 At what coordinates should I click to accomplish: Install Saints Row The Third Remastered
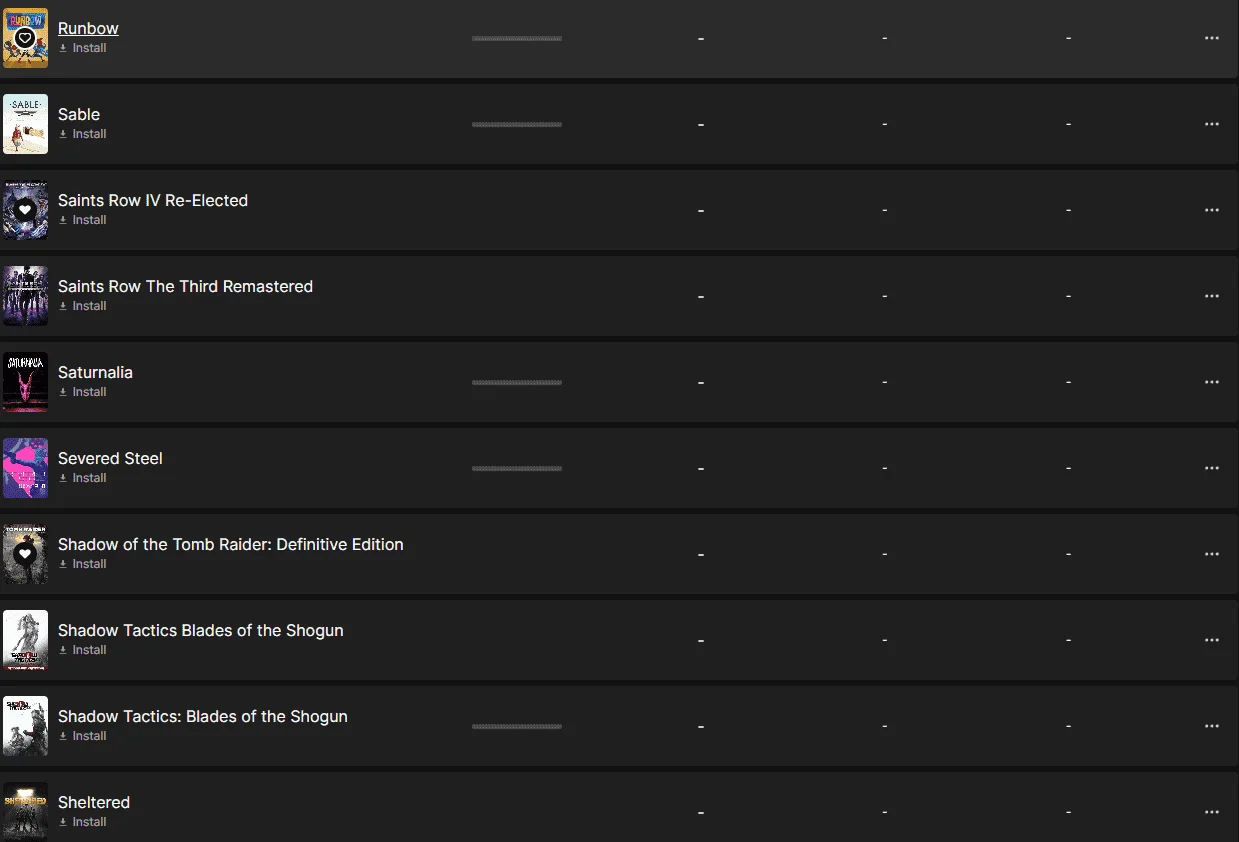(83, 306)
